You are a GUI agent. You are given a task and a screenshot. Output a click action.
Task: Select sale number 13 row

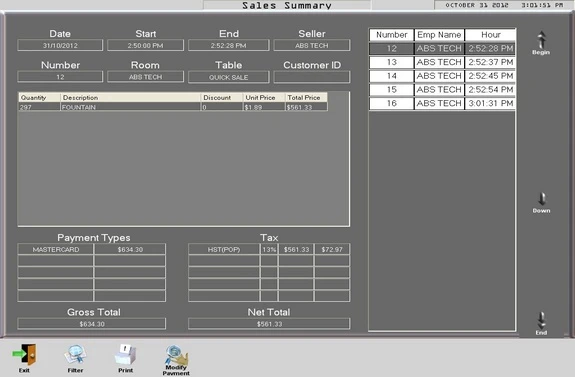coord(442,62)
